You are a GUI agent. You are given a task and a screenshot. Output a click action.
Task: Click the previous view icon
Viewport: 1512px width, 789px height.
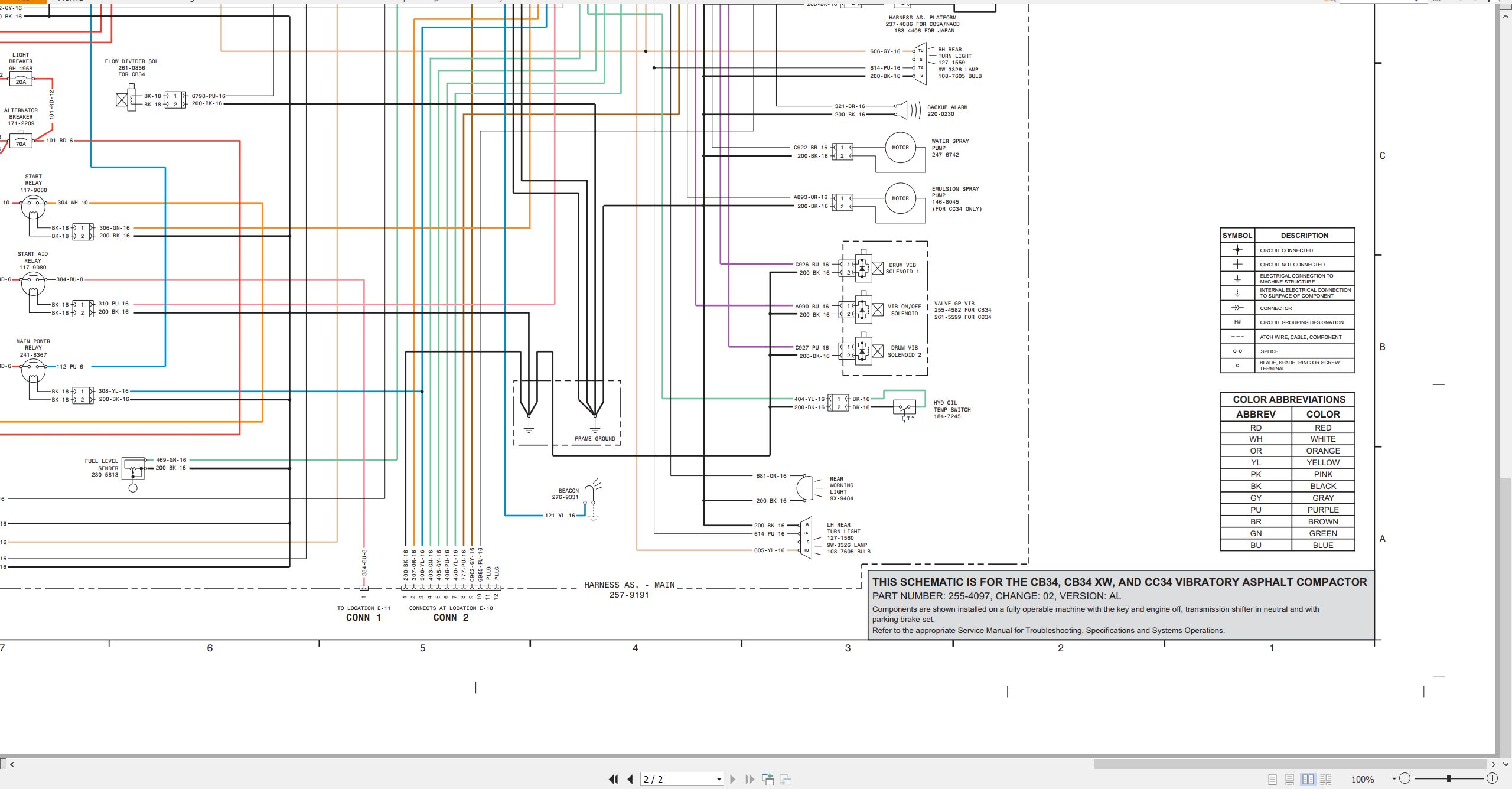(x=768, y=779)
